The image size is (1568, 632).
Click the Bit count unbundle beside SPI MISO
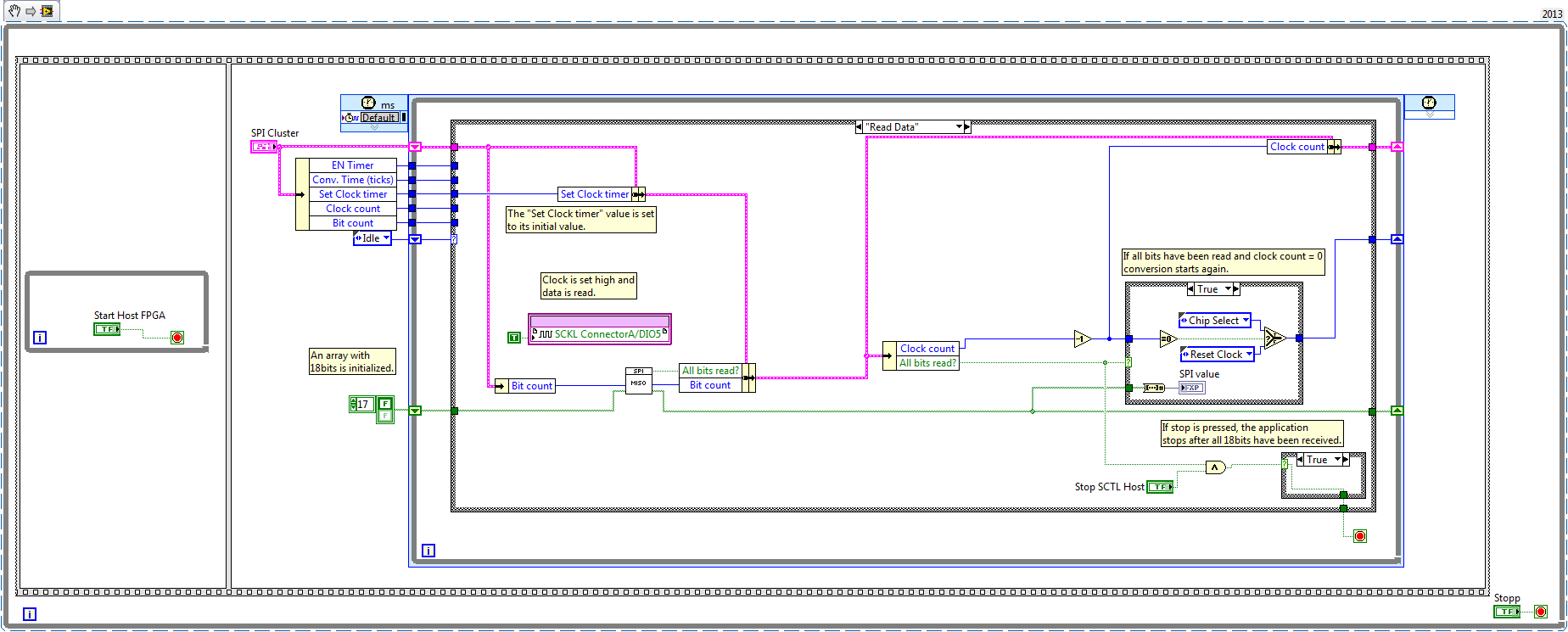pos(524,386)
